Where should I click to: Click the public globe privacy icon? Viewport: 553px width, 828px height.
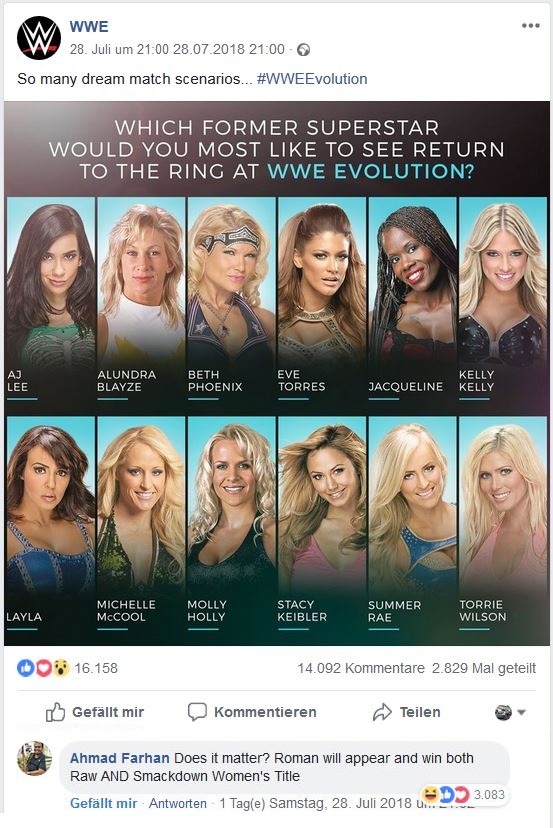tap(303, 50)
